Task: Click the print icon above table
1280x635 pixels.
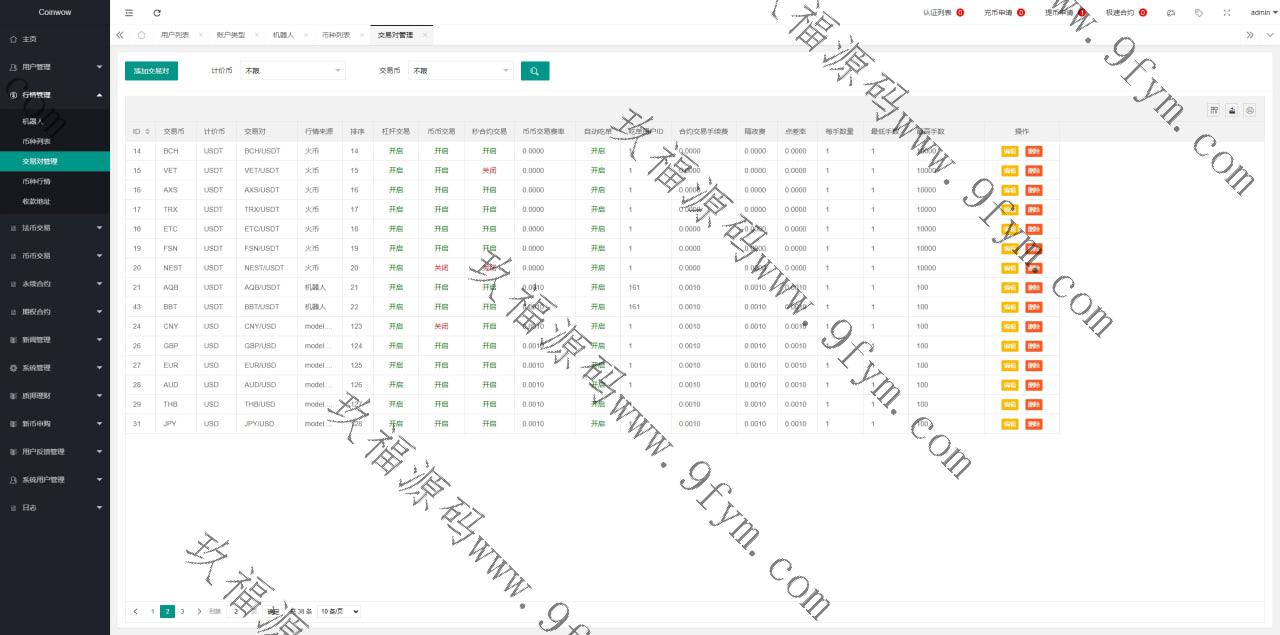Action: tap(1249, 110)
